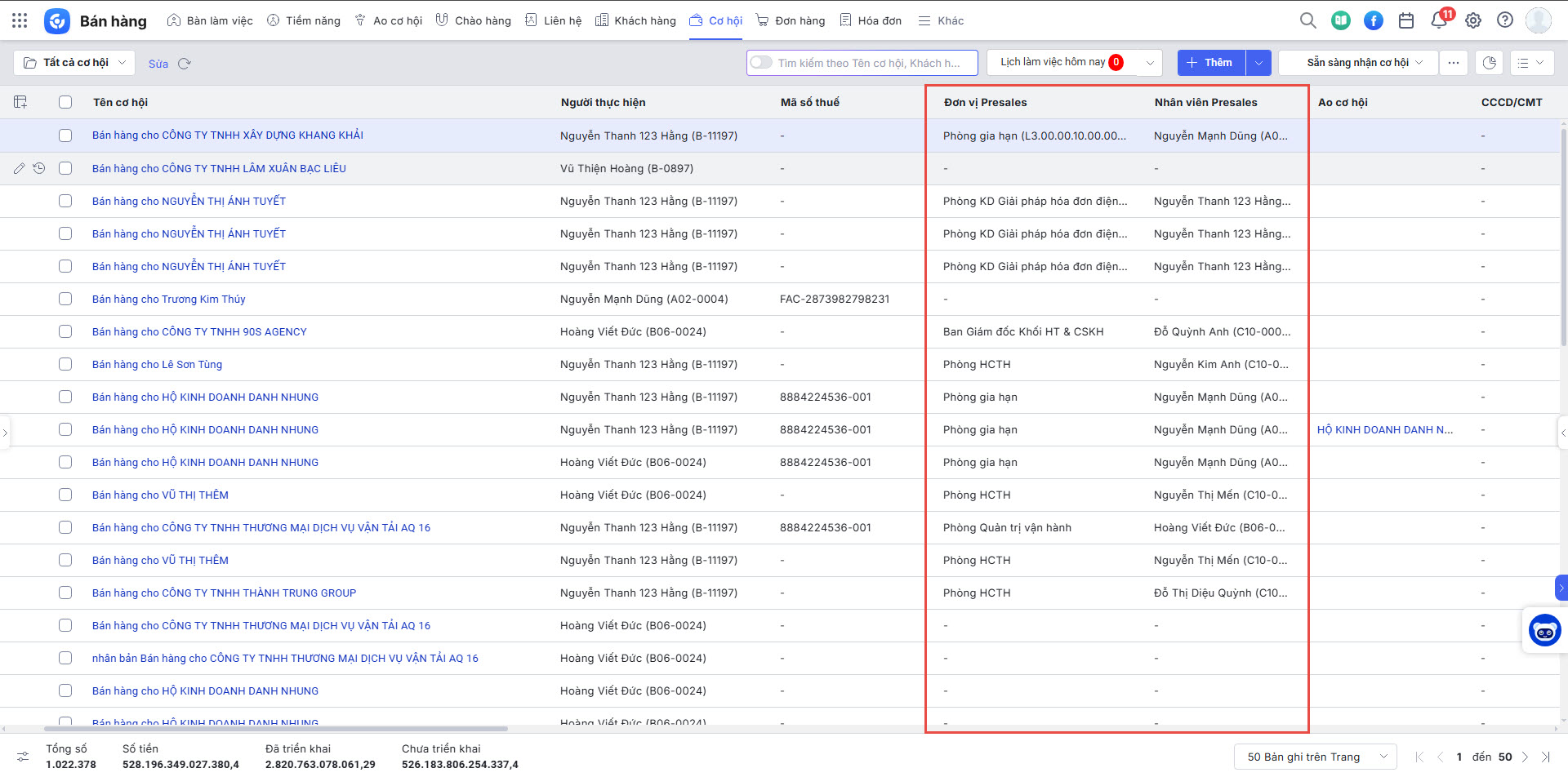Click the table column settings icon
This screenshot has height=777, width=1568.
pyautogui.click(x=20, y=102)
